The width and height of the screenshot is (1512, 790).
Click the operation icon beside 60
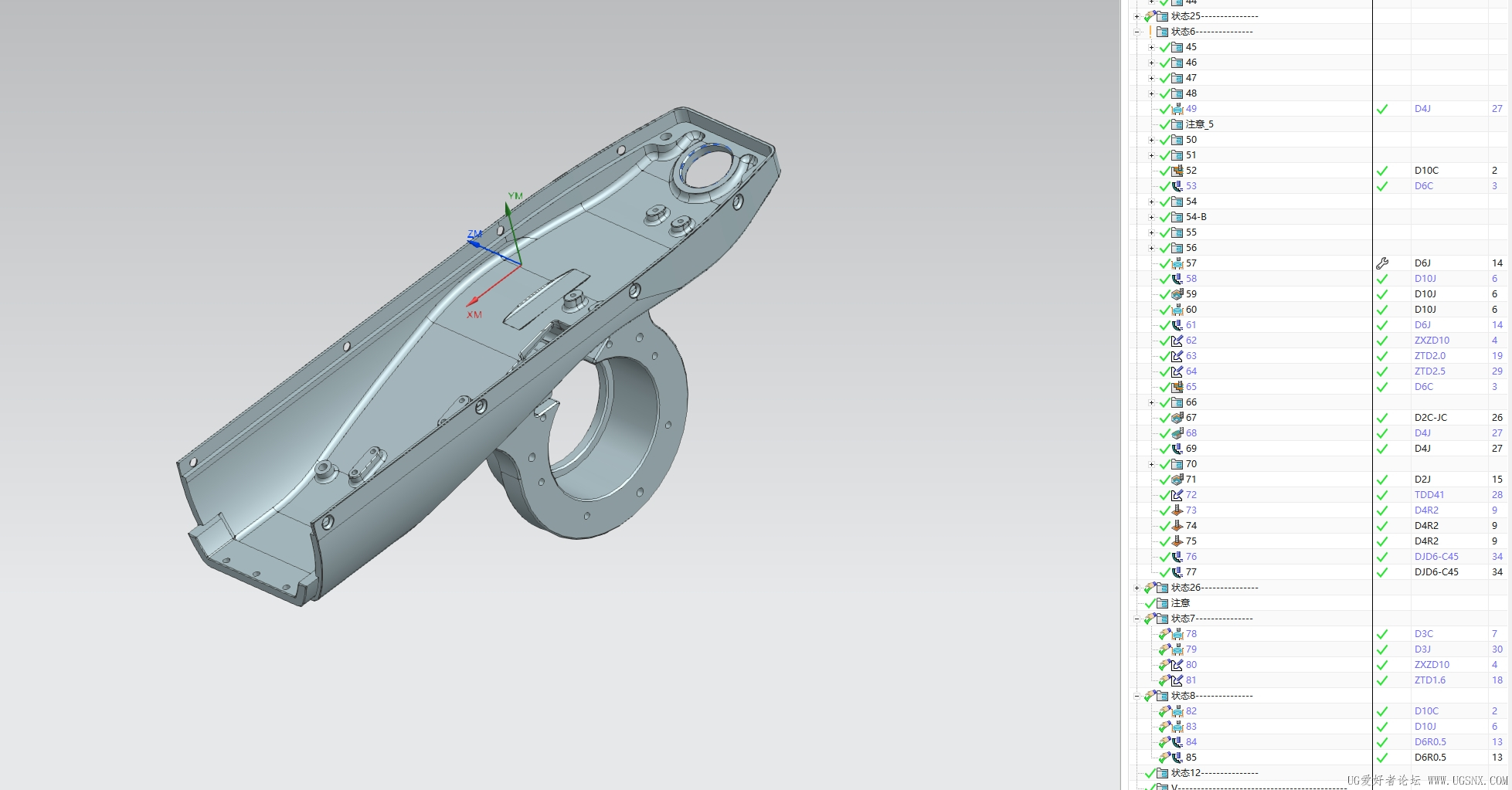(x=1177, y=310)
